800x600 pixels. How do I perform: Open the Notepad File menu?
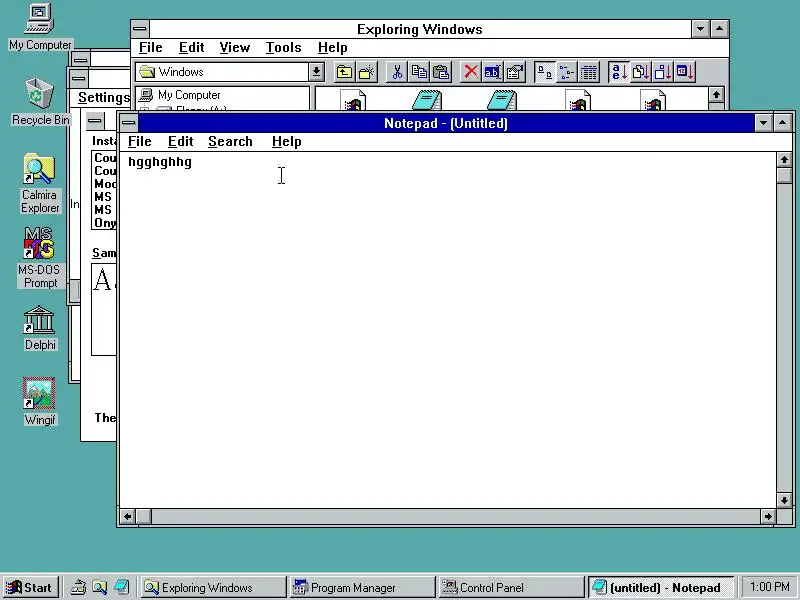click(140, 141)
